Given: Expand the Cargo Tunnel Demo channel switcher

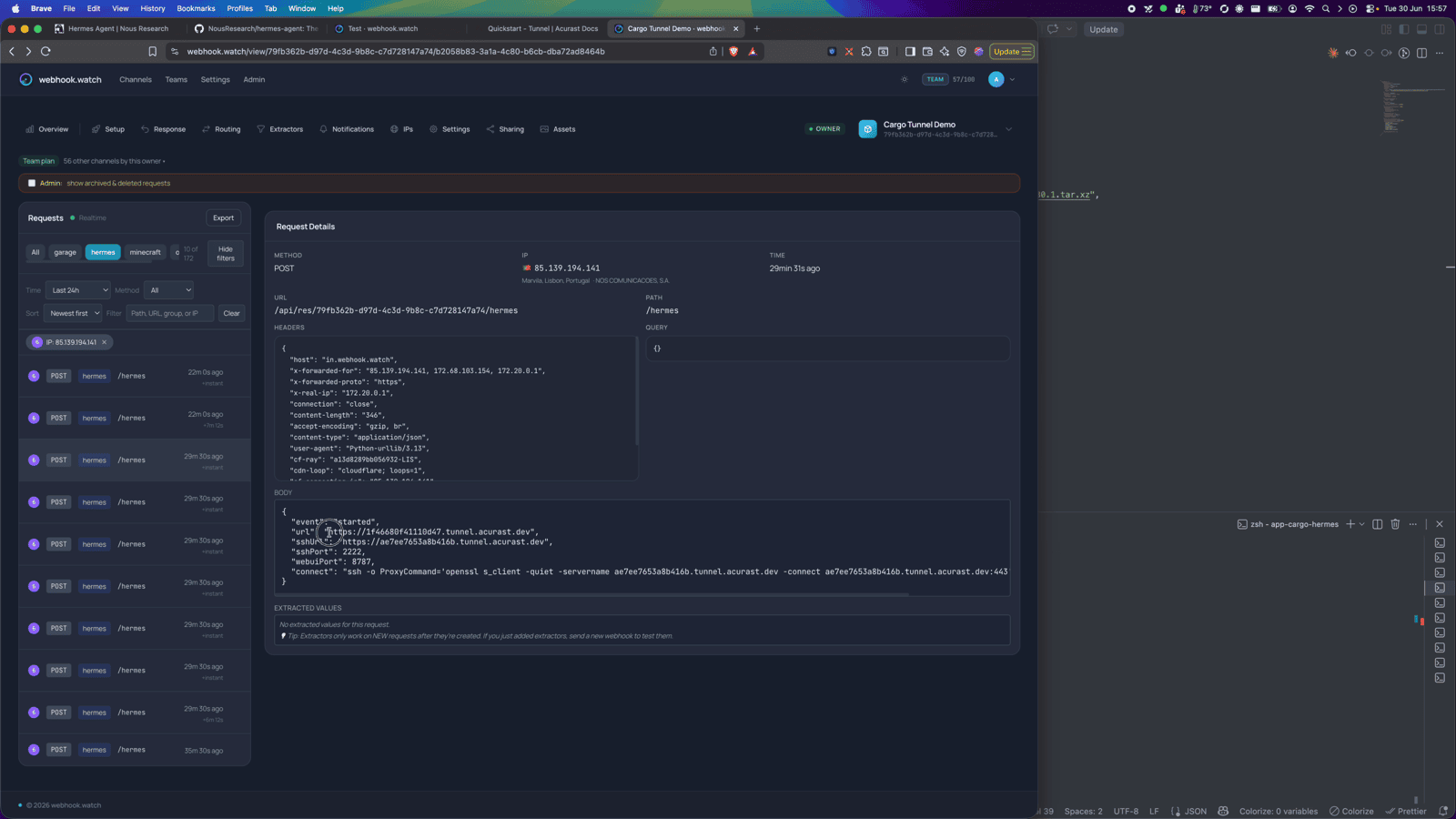Looking at the screenshot, I should coord(1008,129).
